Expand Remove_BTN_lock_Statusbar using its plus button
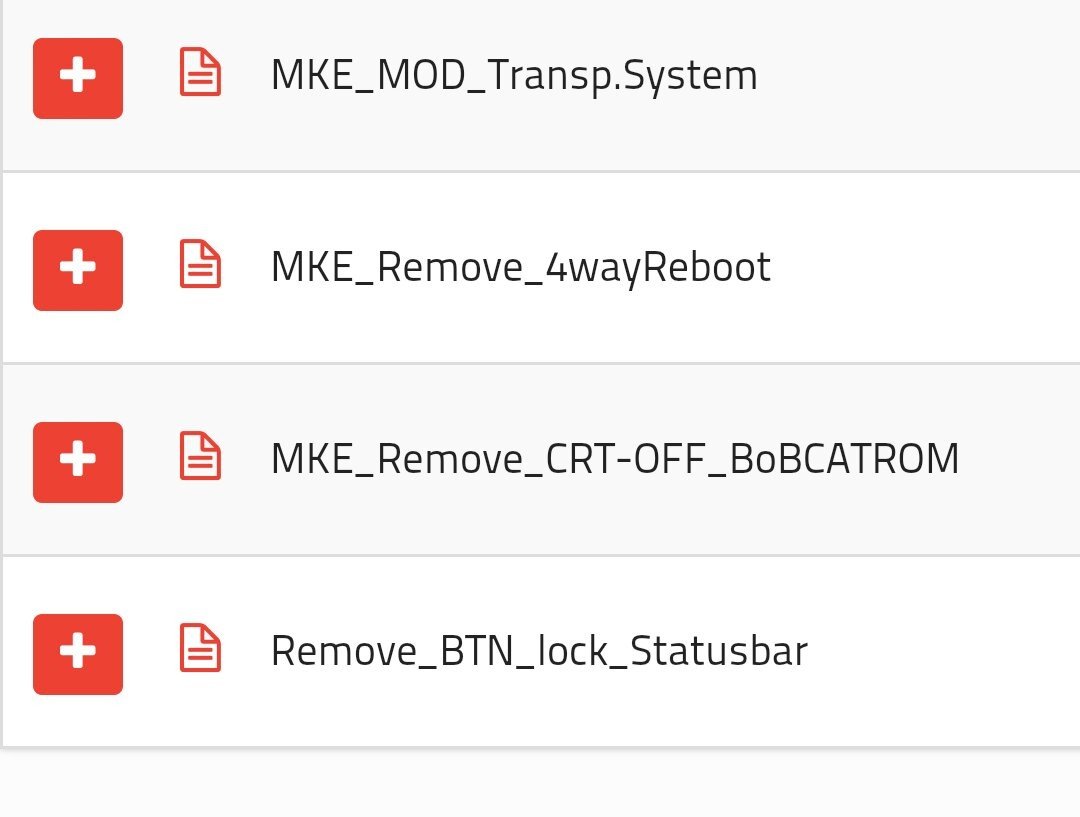This screenshot has width=1080, height=817. point(78,654)
